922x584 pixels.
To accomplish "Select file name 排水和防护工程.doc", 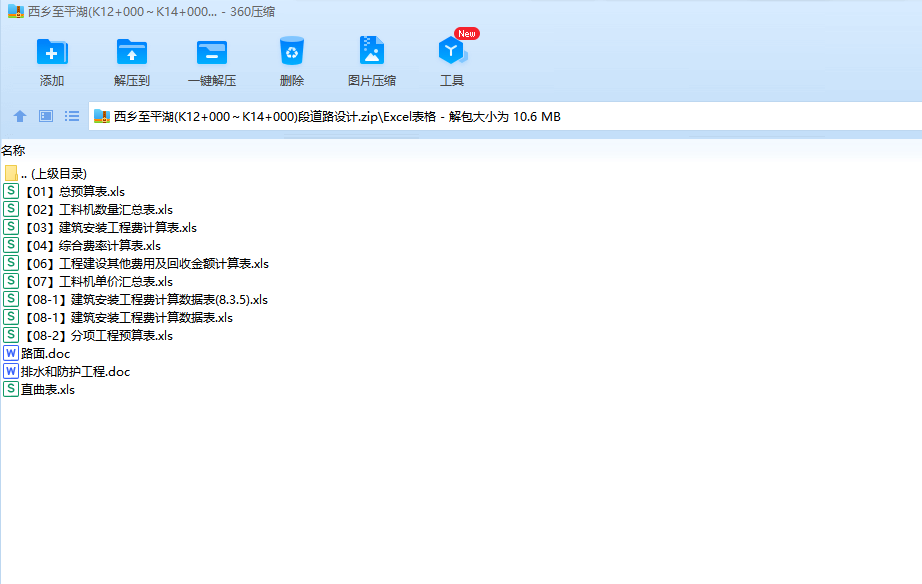I will coord(75,372).
